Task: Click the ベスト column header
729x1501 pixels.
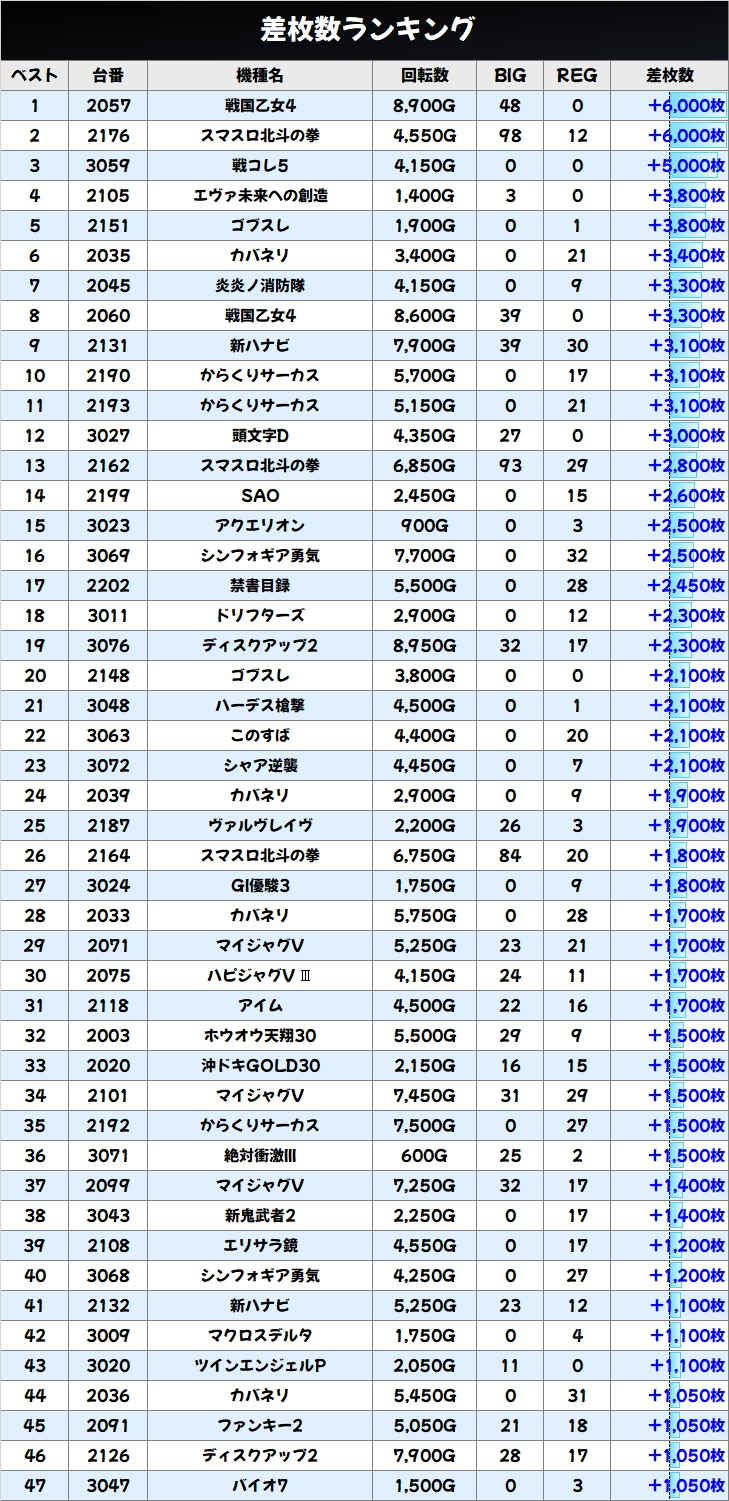Action: 35,76
